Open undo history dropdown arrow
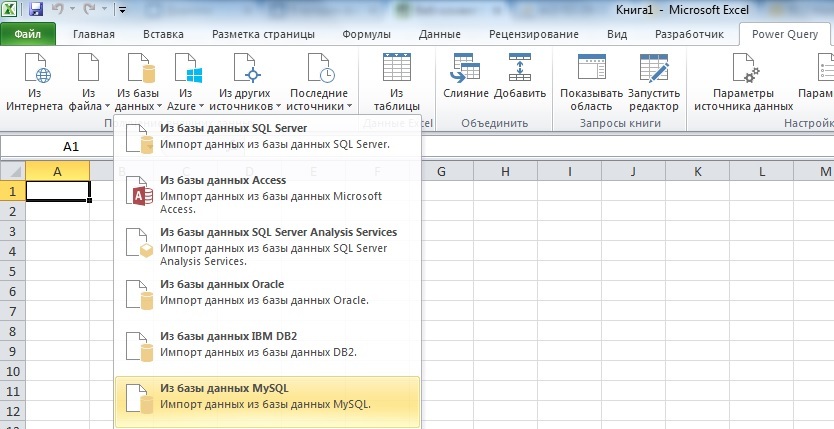Image resolution: width=834 pixels, height=429 pixels. tap(72, 10)
